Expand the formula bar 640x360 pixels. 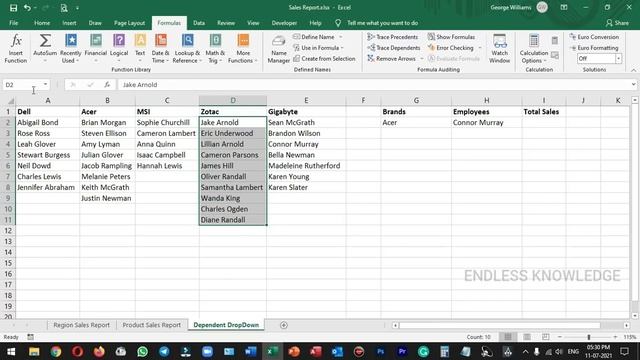[633, 84]
